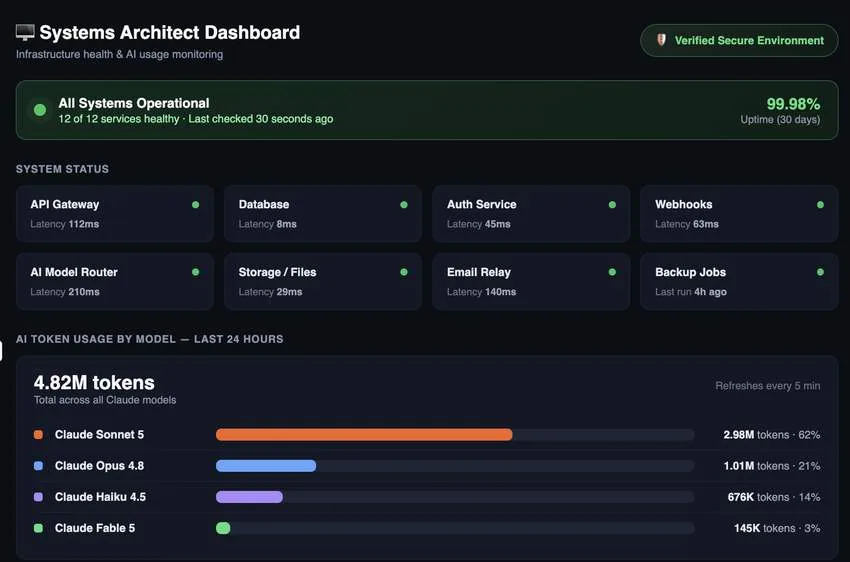Viewport: 850px width, 562px height.
Task: Click the Storage / Files status dot
Action: [404, 272]
